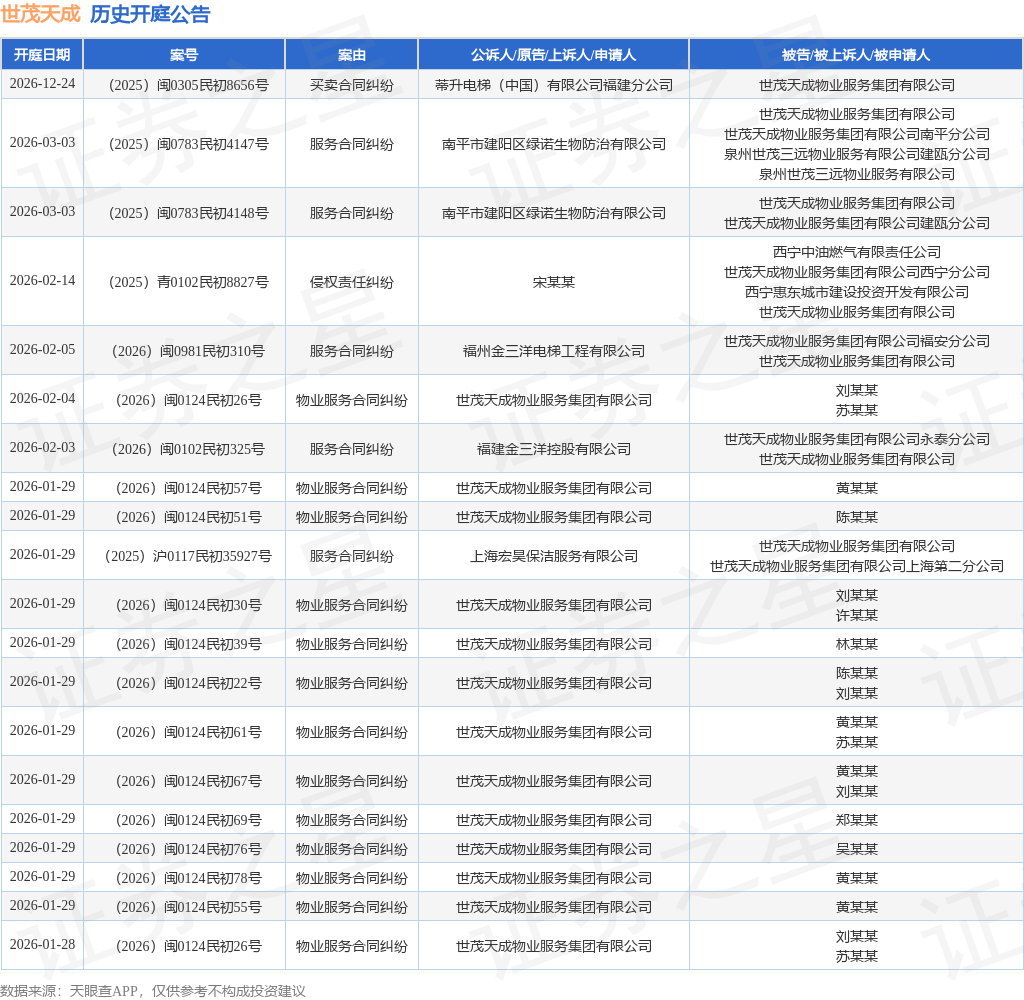Screen dimensions: 1024x1000
Task: Click case number (2026)闽0981民初310号
Action: point(188,351)
